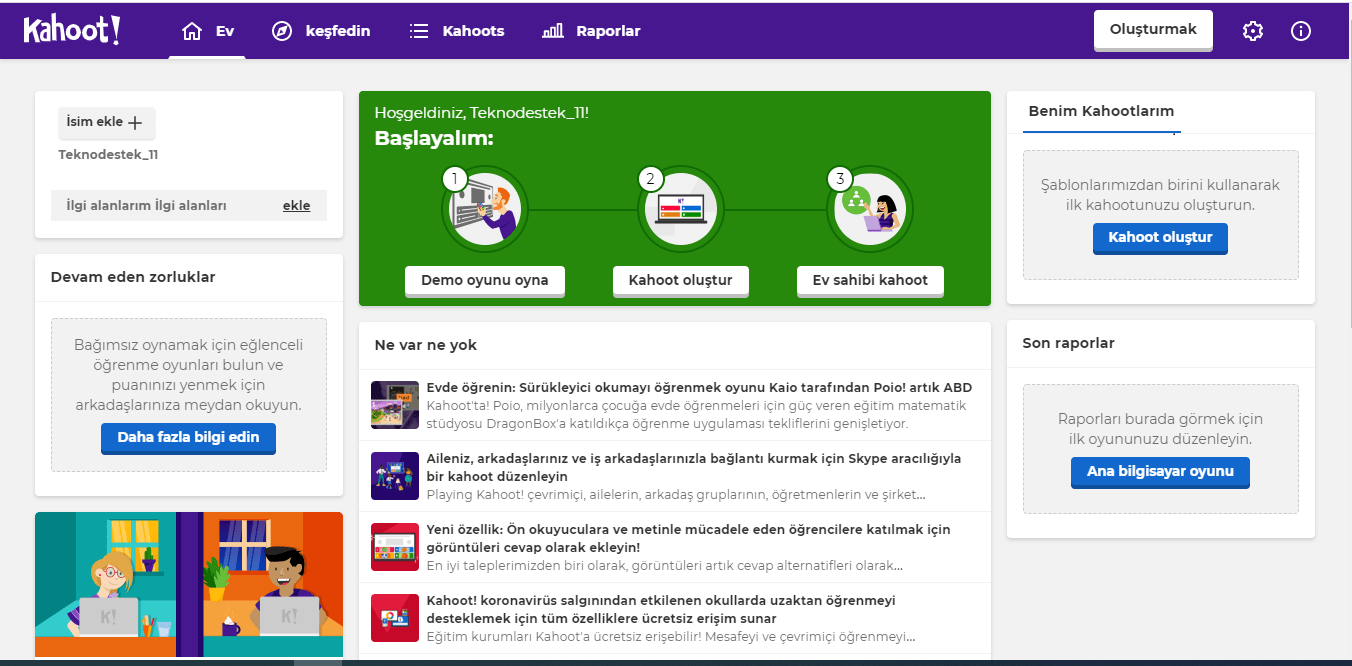Select the Benim Kahootlarım tab
Viewport: 1352px width, 666px height.
pyautogui.click(x=1101, y=111)
